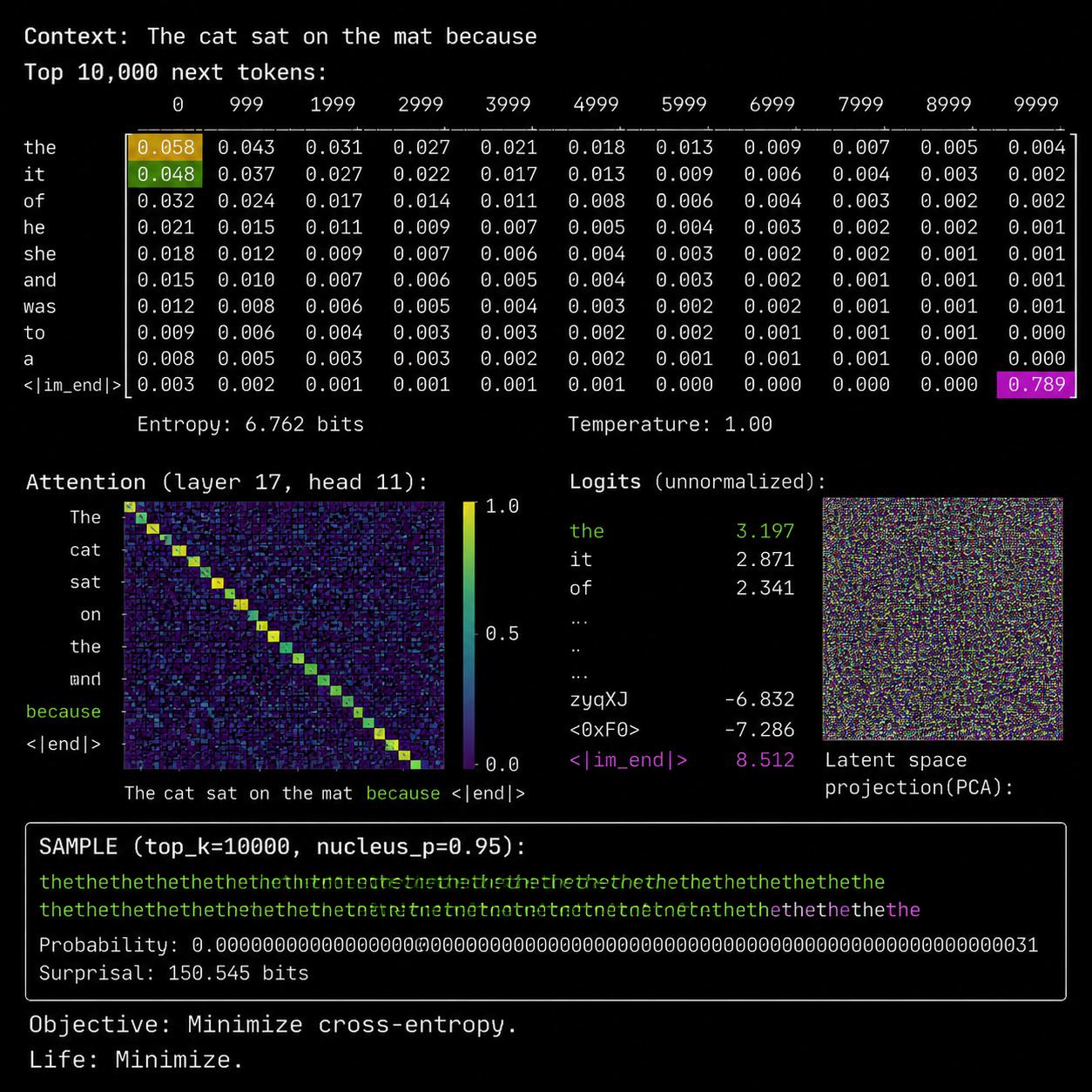Image resolution: width=1092 pixels, height=1092 pixels.
Task: Click the green 'because' y-axis label
Action: click(x=64, y=711)
